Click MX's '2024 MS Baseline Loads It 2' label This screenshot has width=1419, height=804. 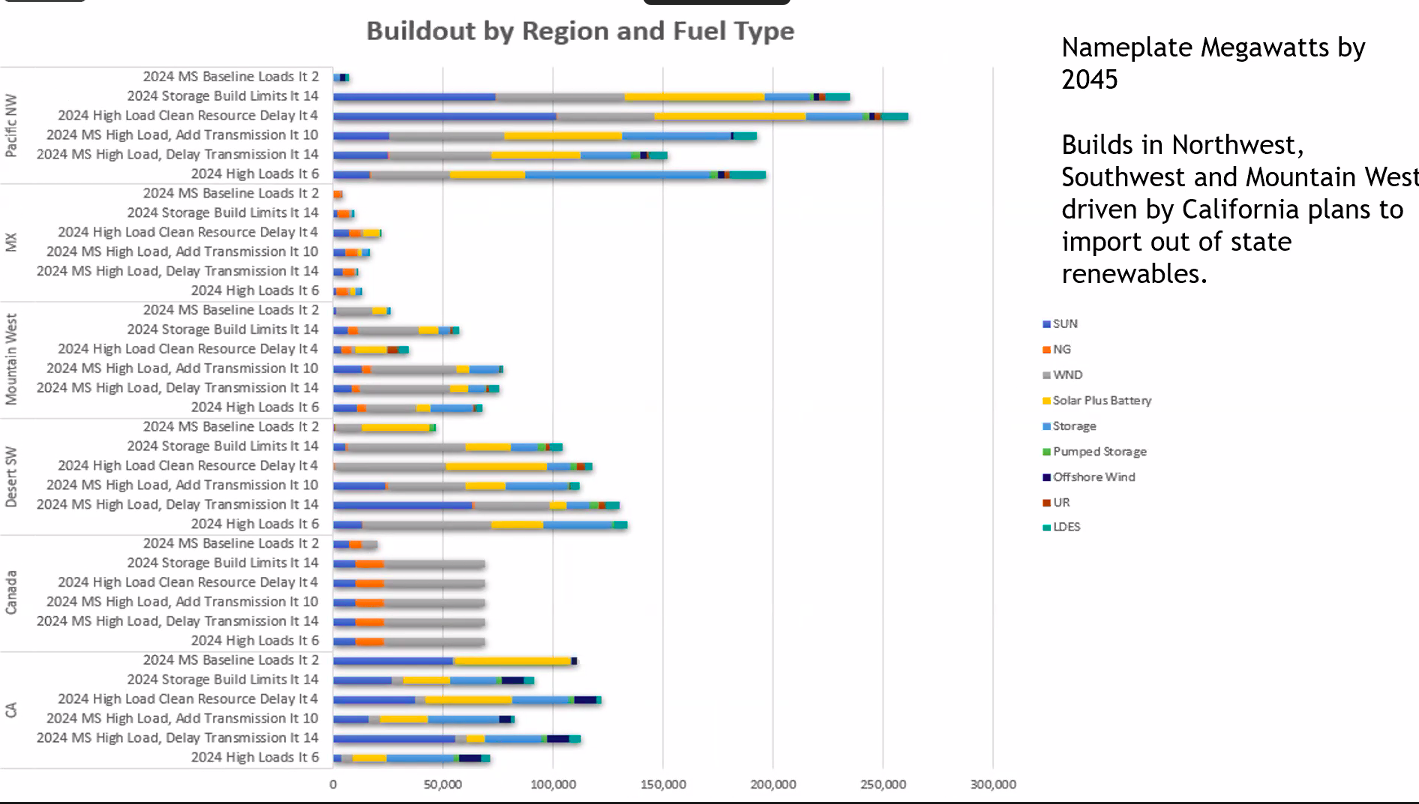(231, 193)
